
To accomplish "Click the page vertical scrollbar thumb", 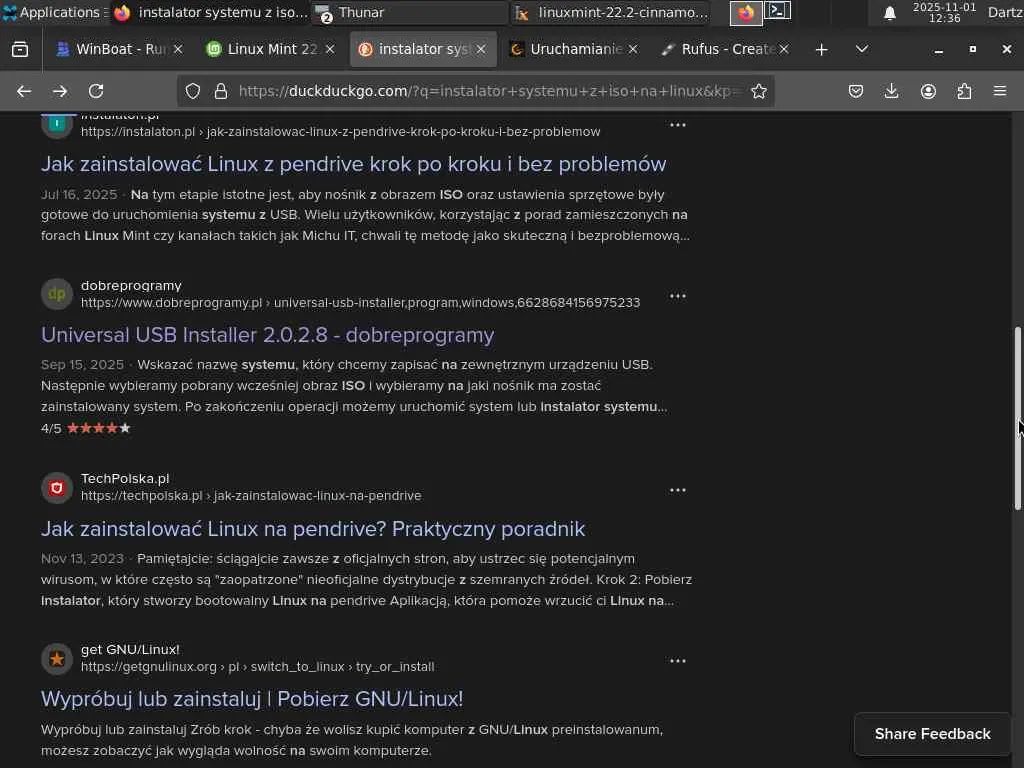I will pos(1017,418).
